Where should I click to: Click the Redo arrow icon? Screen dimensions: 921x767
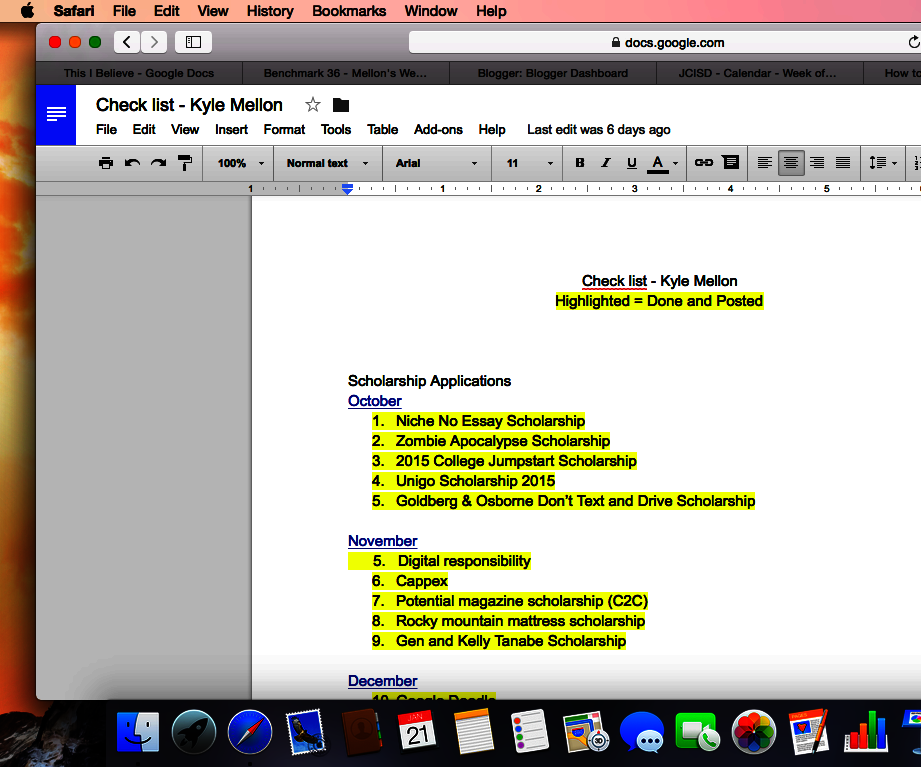point(158,163)
